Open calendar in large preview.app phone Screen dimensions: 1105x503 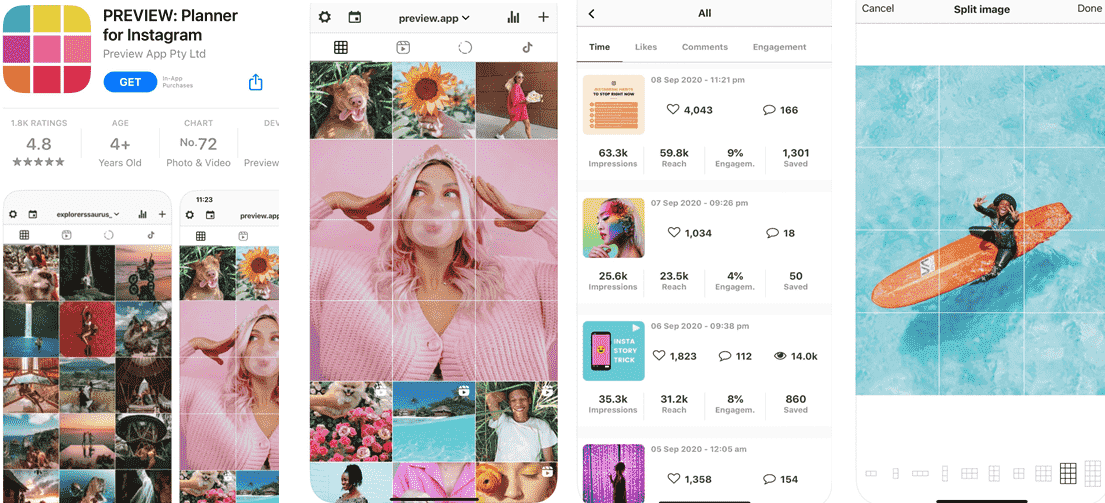[x=354, y=17]
